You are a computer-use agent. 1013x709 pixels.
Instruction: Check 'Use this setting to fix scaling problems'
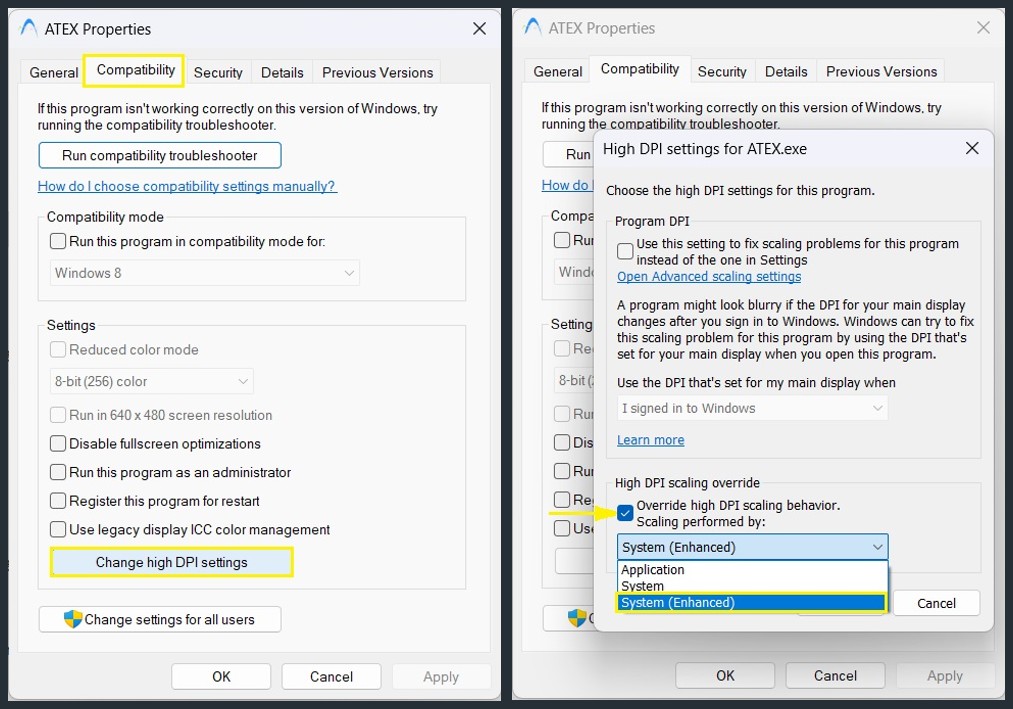coord(625,251)
